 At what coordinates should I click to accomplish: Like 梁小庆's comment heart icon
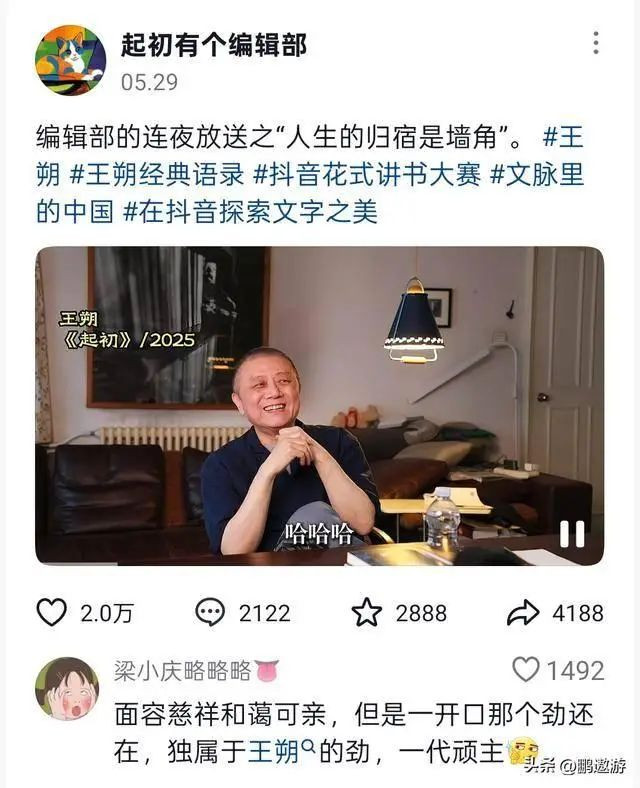click(x=526, y=669)
